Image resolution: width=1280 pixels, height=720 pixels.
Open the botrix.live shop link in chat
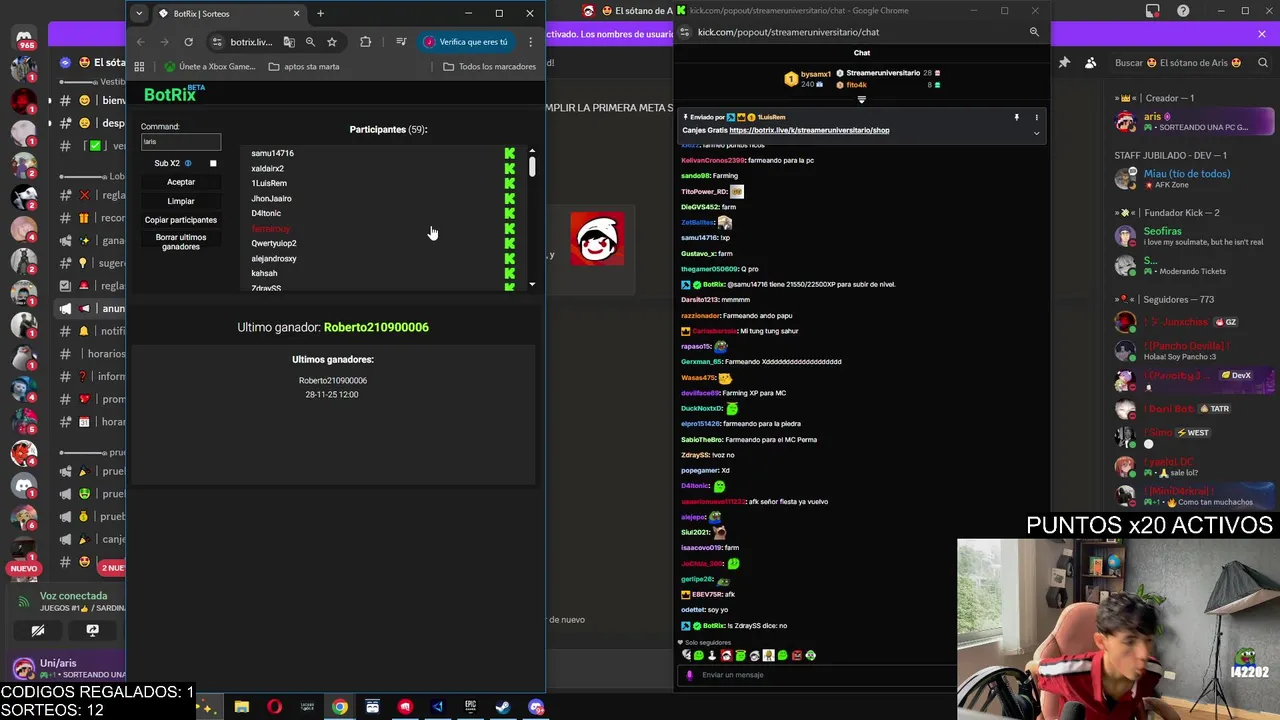tap(809, 130)
